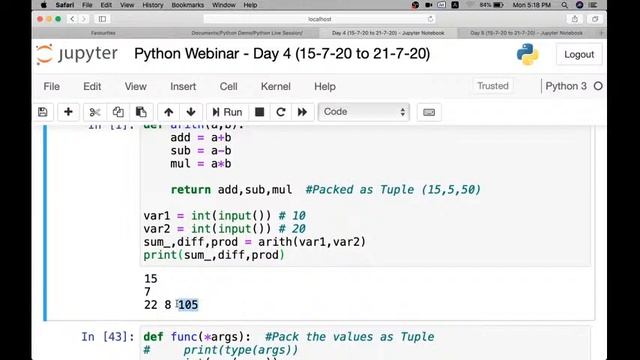This screenshot has height=360, width=640.
Task: Click the return statement line in the cell
Action: [x=326, y=190]
